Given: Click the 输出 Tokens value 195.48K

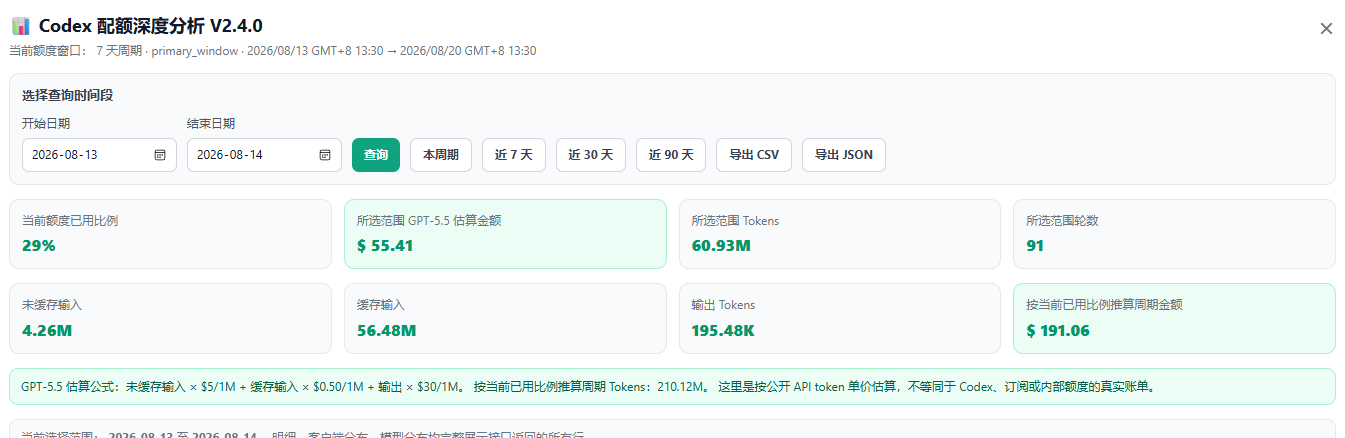Looking at the screenshot, I should (x=723, y=330).
